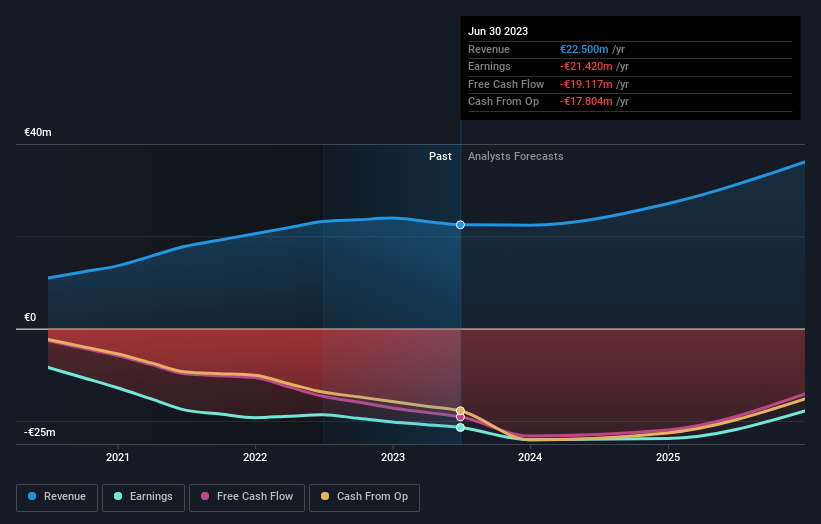Click the 2025 x-axis label
821x524 pixels.
pos(668,457)
